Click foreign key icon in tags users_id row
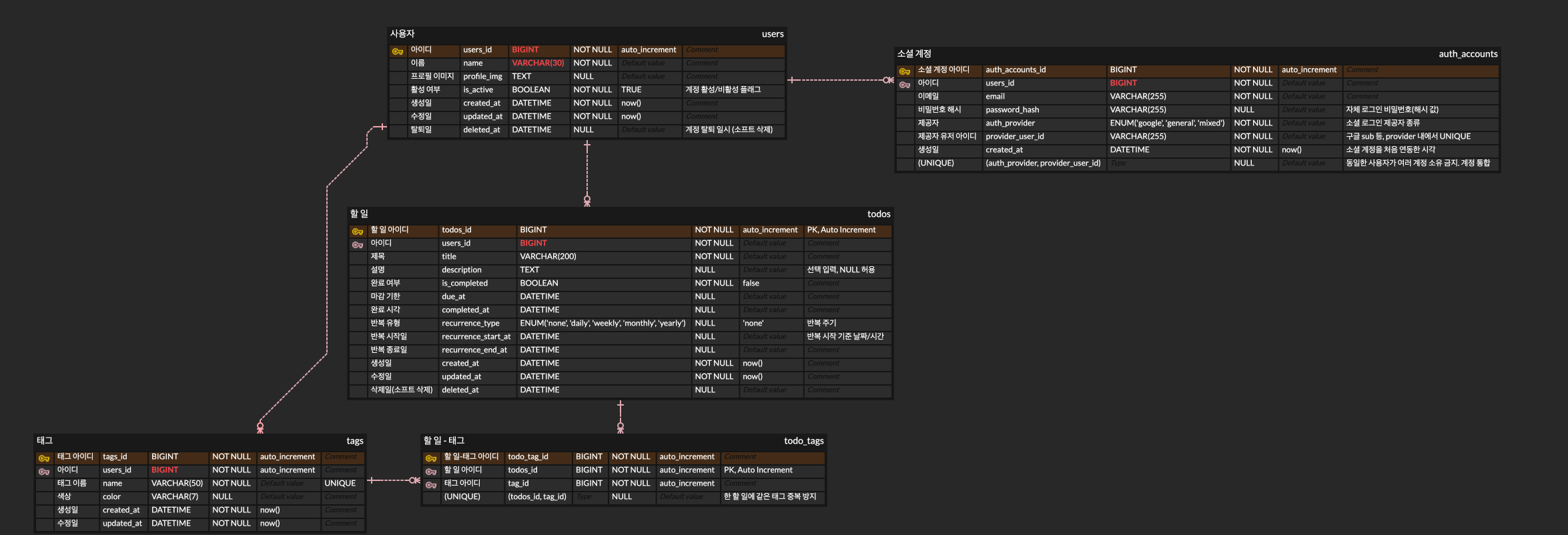Screen dimensions: 1568x535 coord(44,472)
